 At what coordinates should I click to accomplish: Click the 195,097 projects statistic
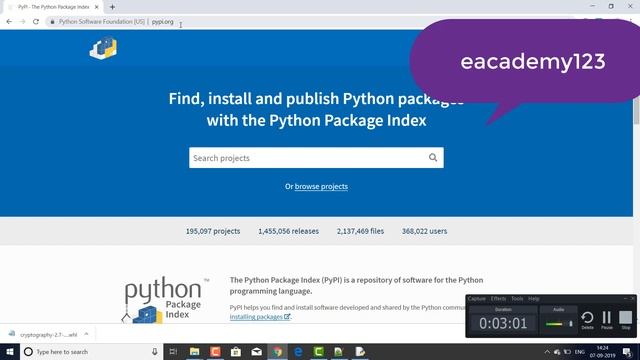coord(213,231)
